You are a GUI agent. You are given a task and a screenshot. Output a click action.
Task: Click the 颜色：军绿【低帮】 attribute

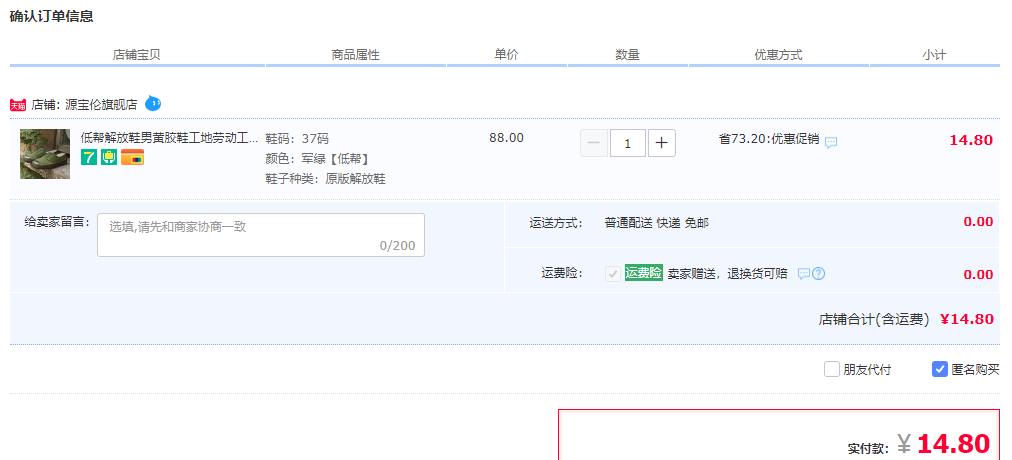pos(317,159)
